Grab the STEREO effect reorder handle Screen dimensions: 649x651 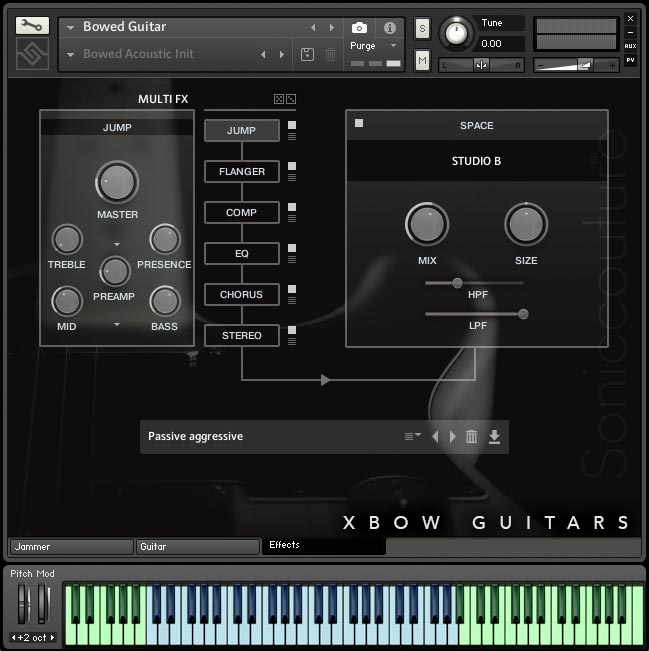(292, 341)
